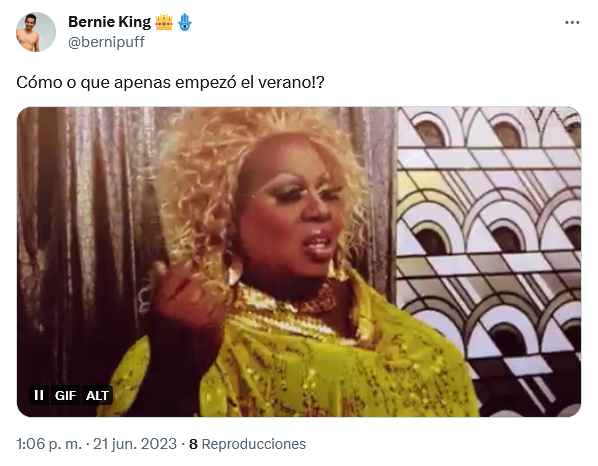Screen dimensions: 598x466
Task: Open the 8 Reproducciones view count
Action: [248, 444]
